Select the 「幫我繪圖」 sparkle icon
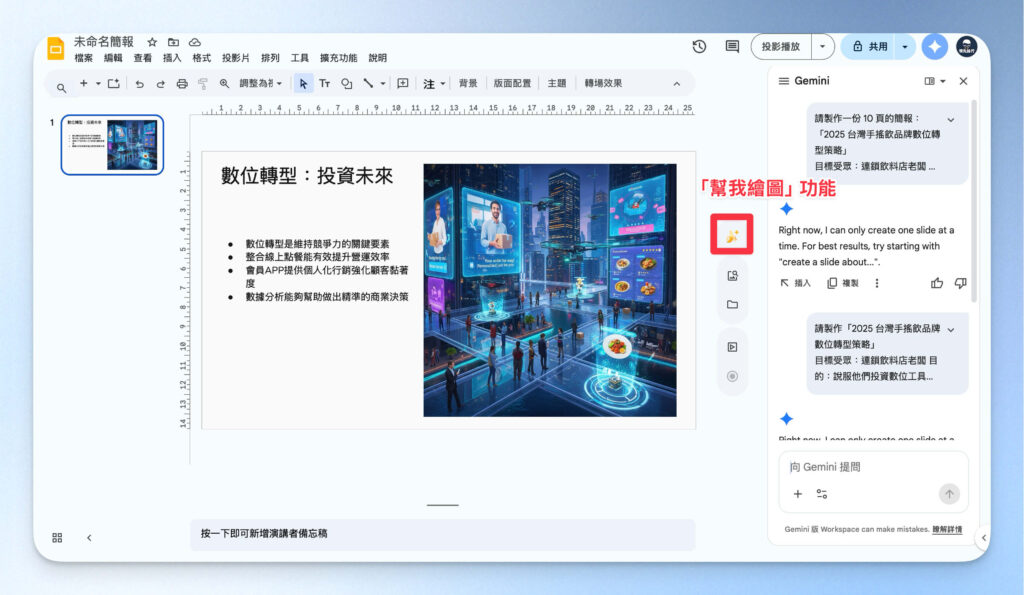The image size is (1024, 595). [731, 238]
